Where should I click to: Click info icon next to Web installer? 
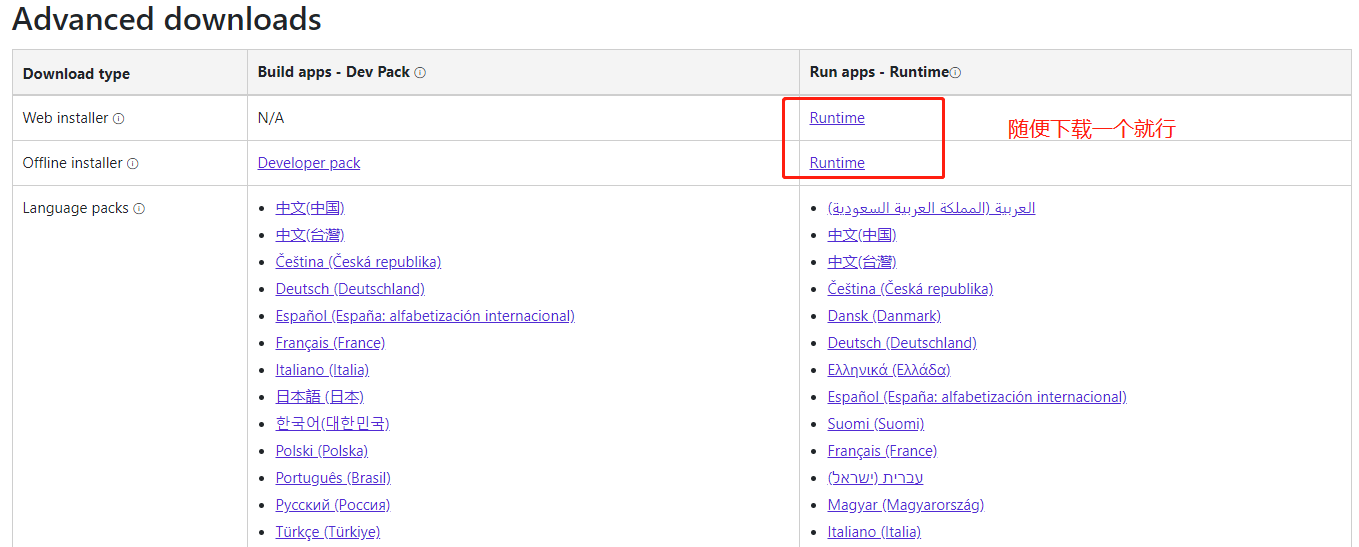pos(119,118)
